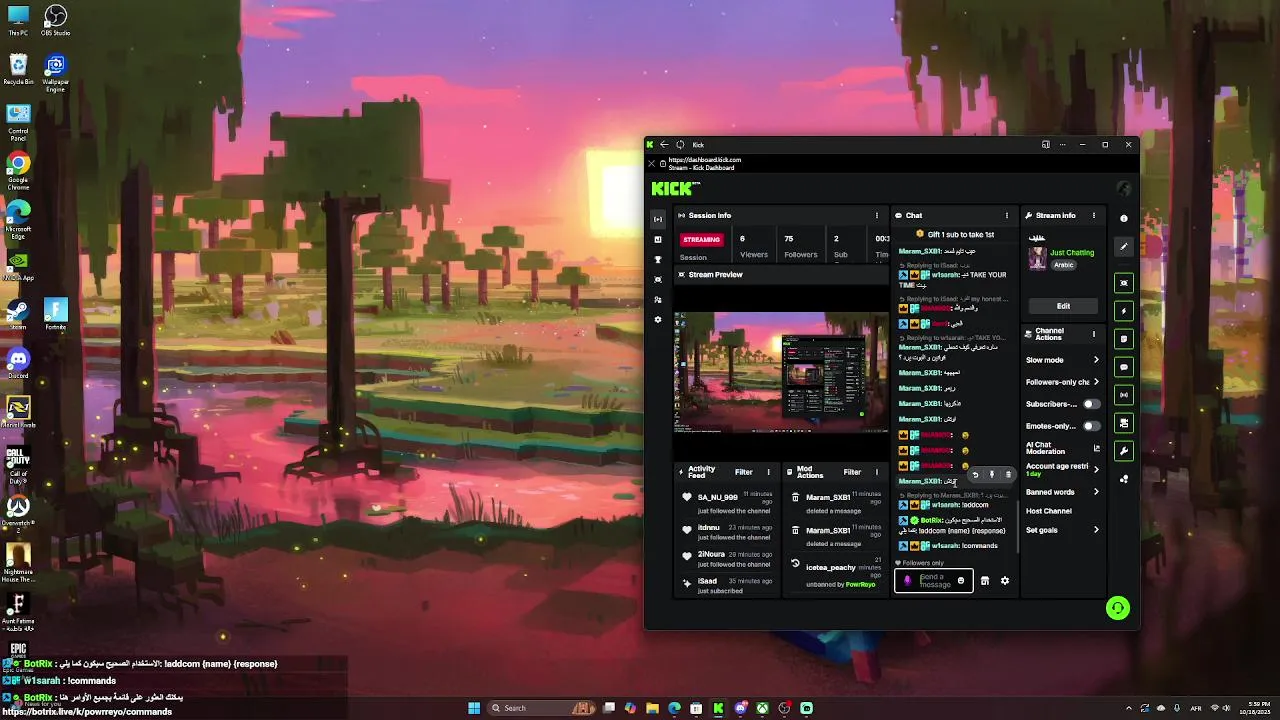The width and height of the screenshot is (1280, 720).
Task: Click SA_NU_999 in the Activity Feed
Action: [x=717, y=497]
